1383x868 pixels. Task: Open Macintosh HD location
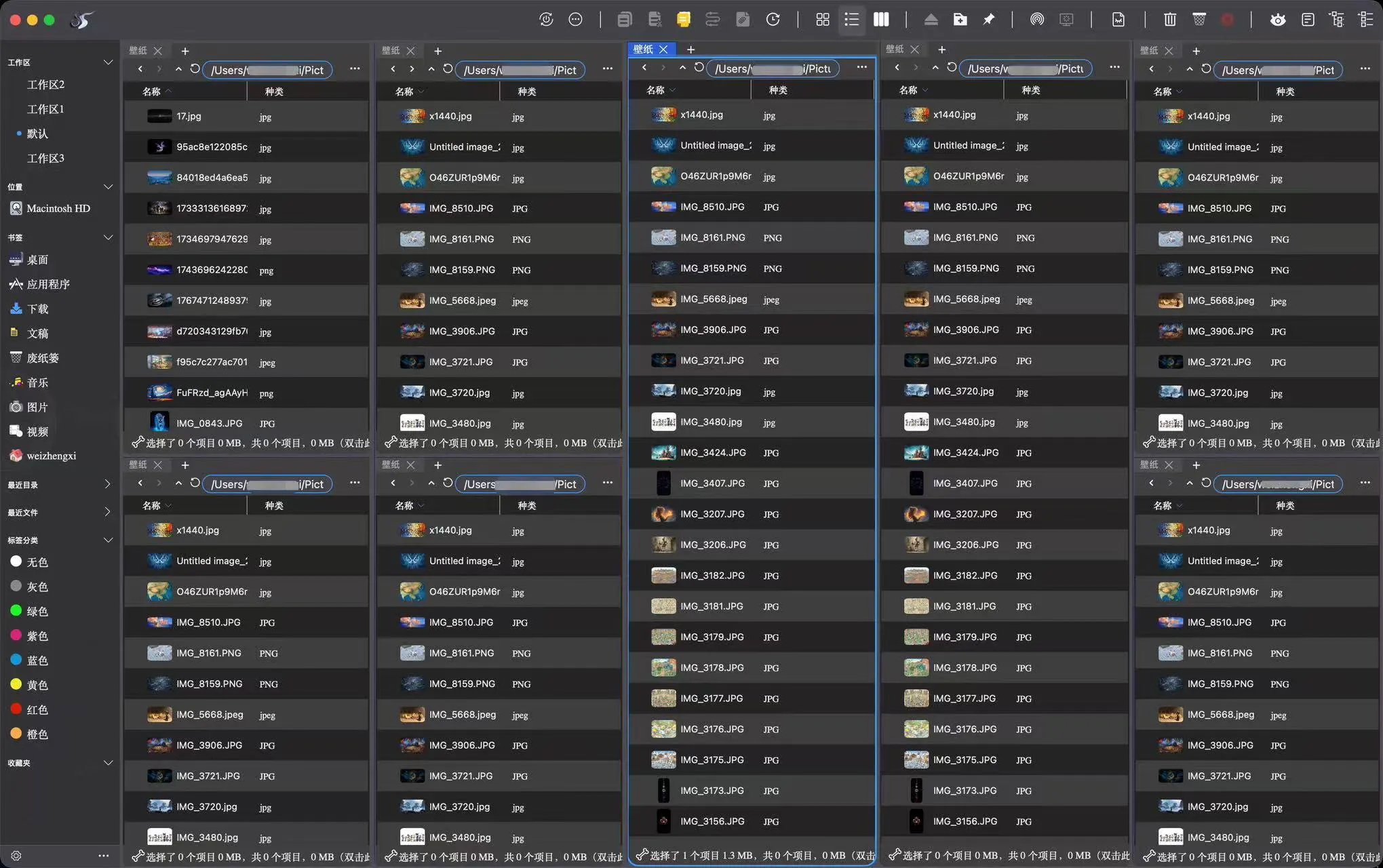tap(60, 208)
